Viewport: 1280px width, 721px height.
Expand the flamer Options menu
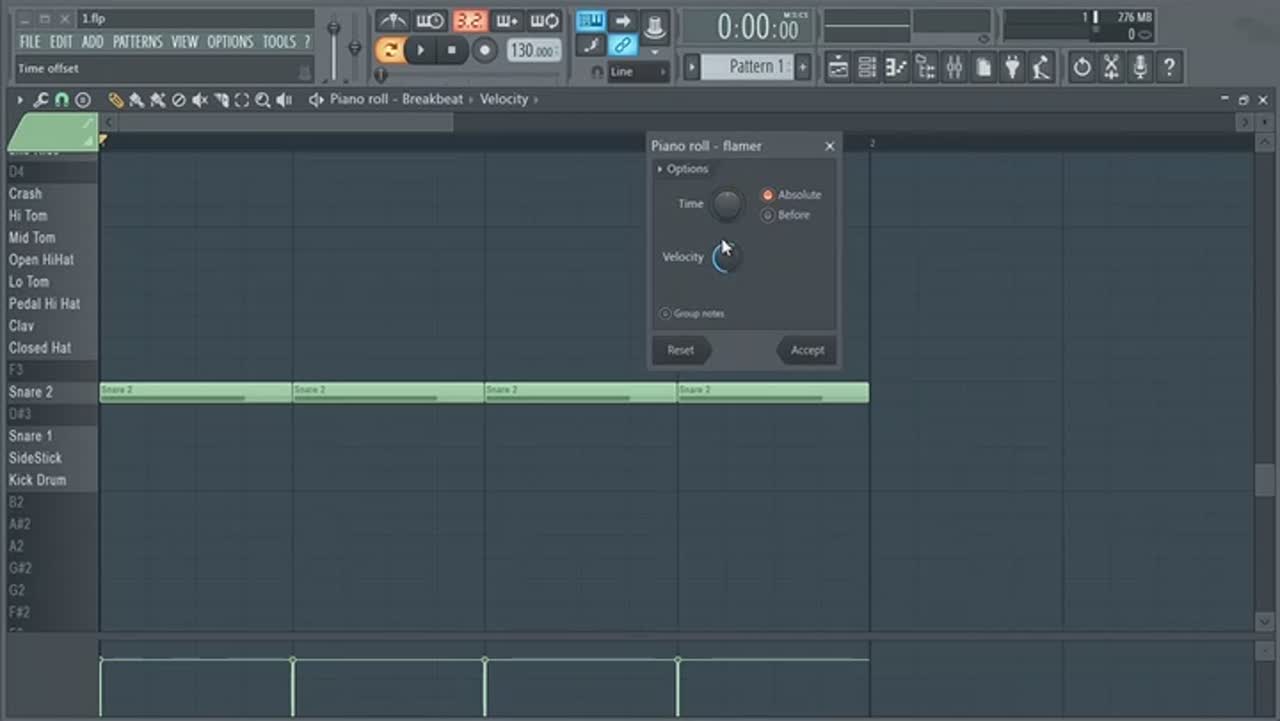click(682, 169)
